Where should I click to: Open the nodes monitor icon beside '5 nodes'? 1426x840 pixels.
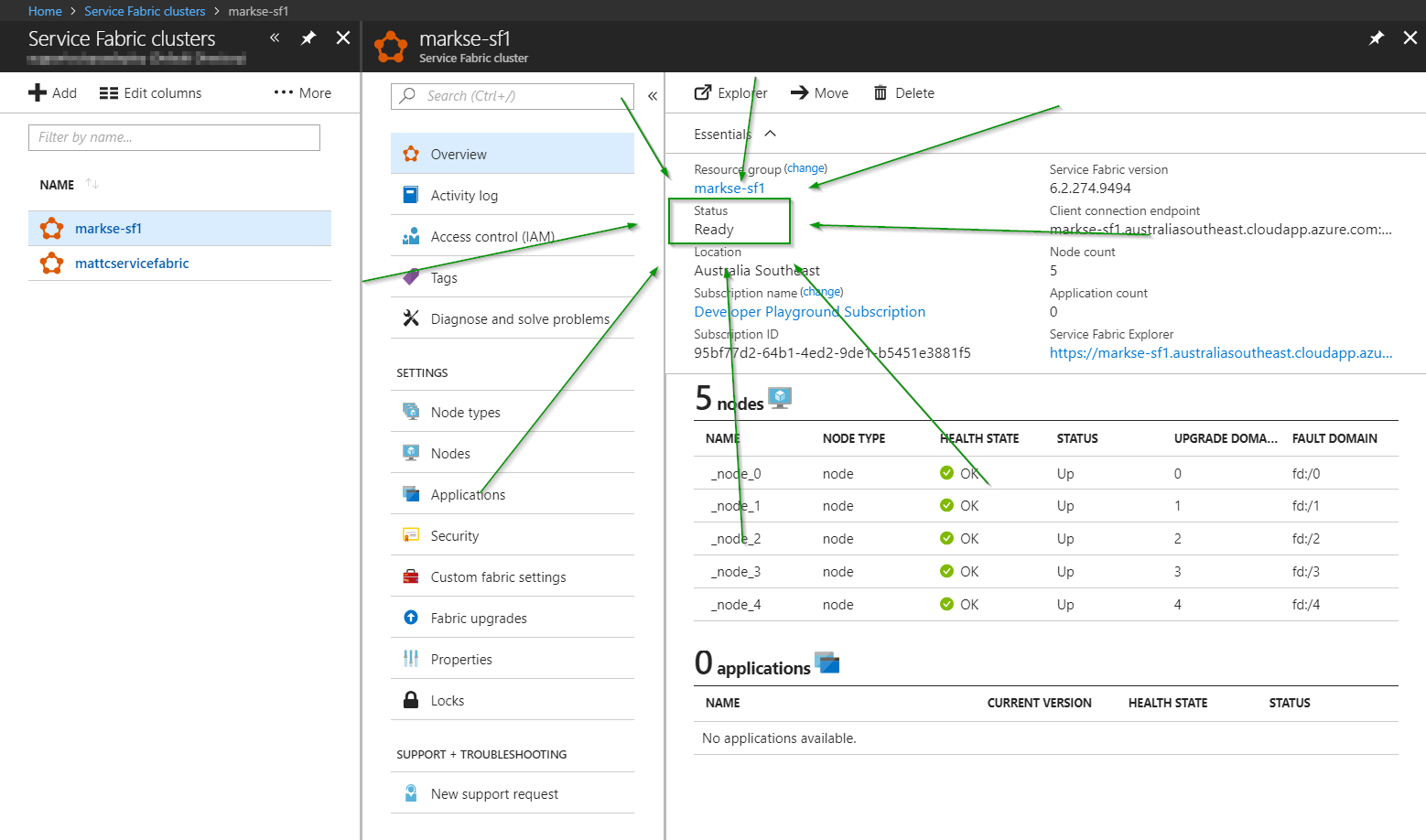coord(779,397)
